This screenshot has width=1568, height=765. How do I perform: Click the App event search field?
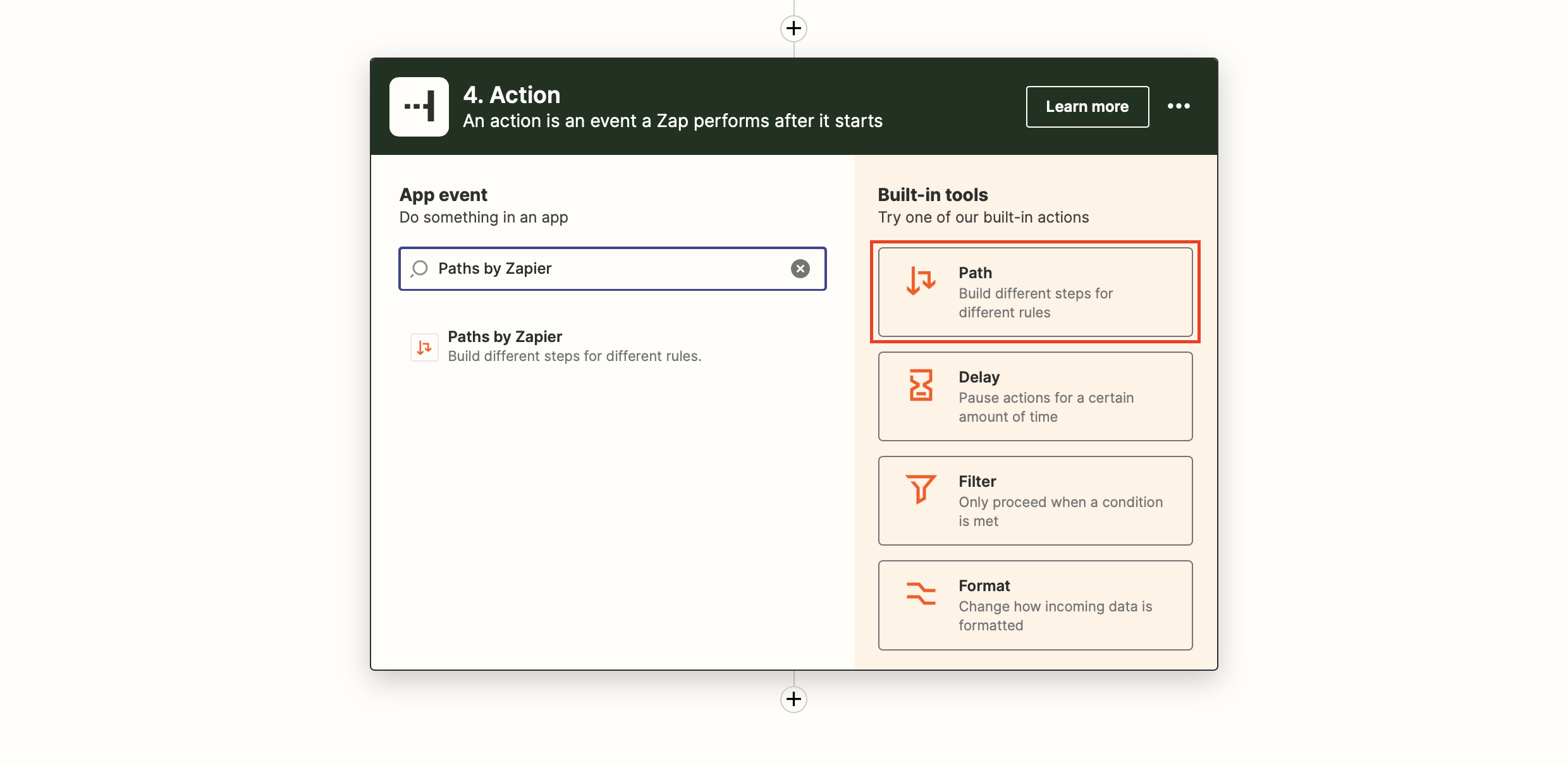[612, 269]
